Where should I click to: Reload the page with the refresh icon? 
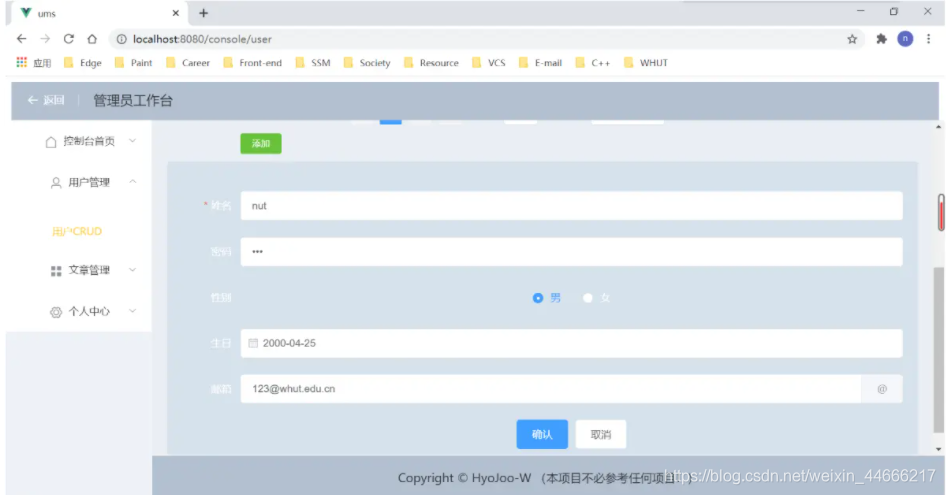click(69, 39)
